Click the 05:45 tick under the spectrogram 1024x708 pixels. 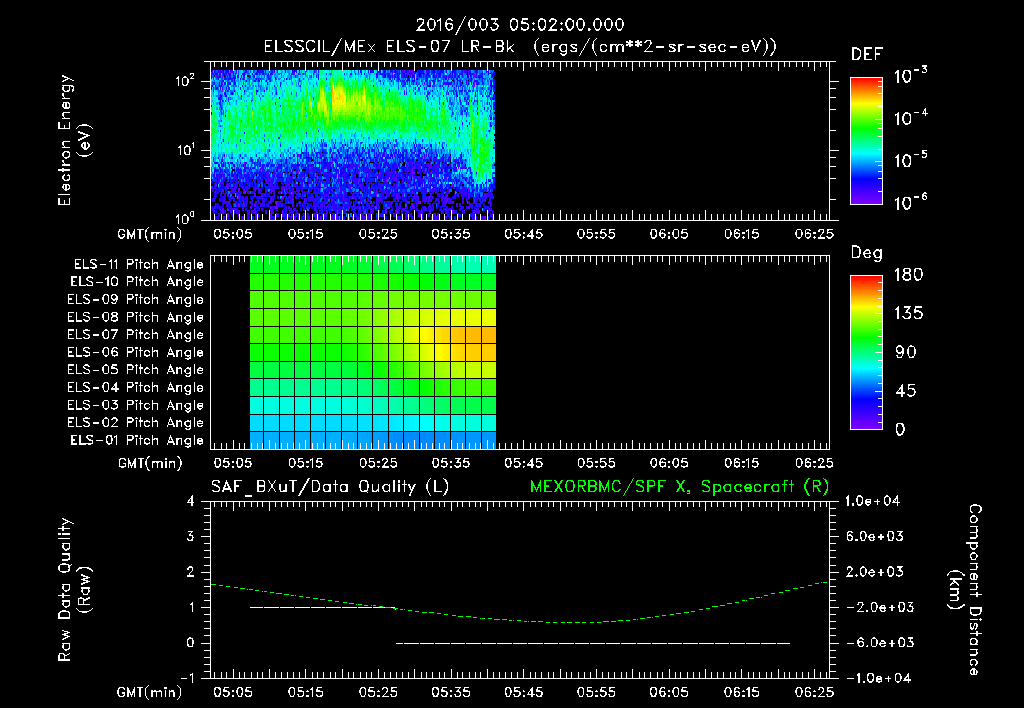pyautogui.click(x=523, y=234)
